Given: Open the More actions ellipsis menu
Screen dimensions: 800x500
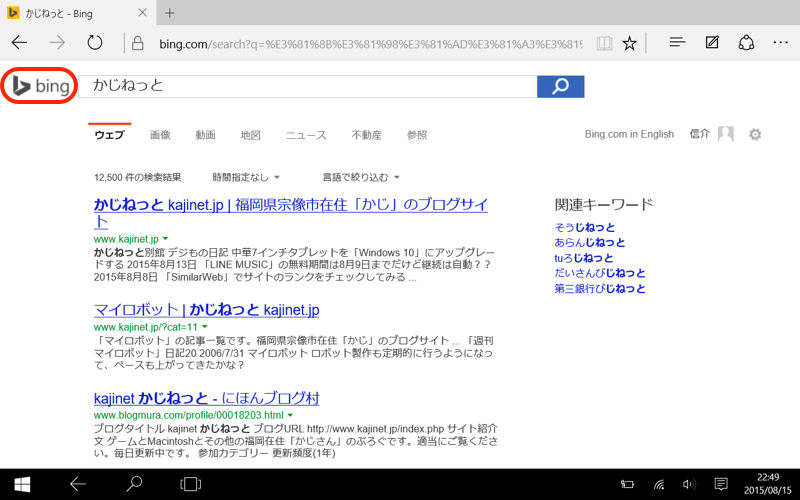Looking at the screenshot, I should click(x=780, y=43).
